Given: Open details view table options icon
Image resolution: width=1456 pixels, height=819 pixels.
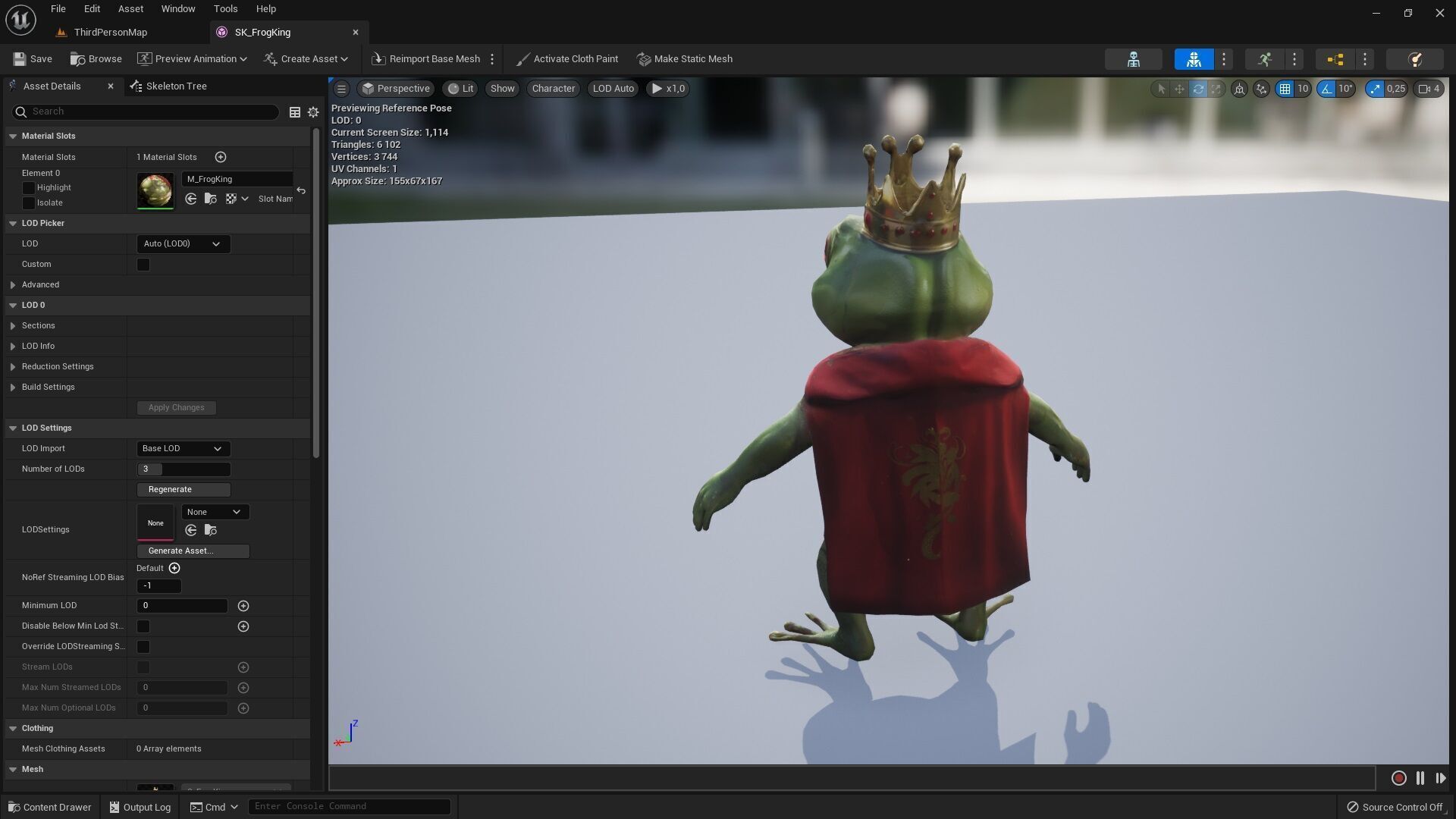Looking at the screenshot, I should [x=295, y=112].
